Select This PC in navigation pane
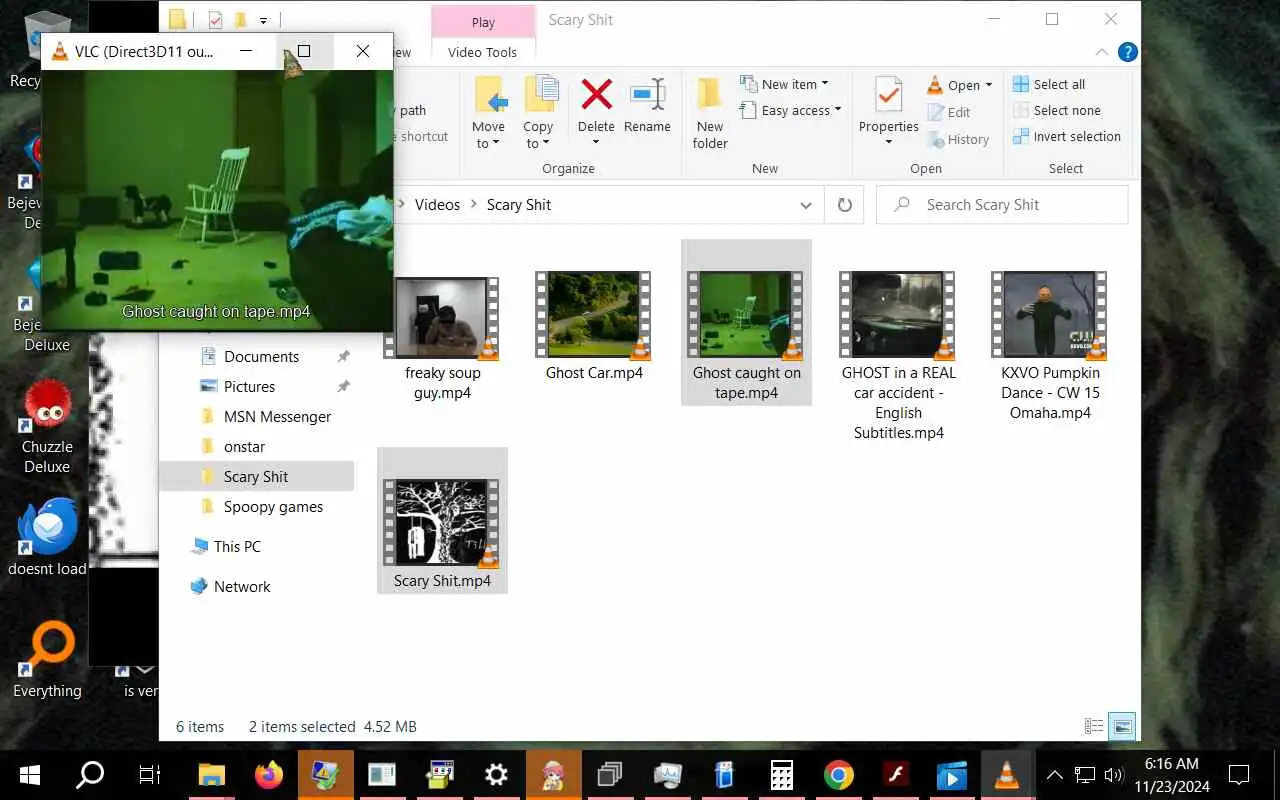 pyautogui.click(x=237, y=547)
